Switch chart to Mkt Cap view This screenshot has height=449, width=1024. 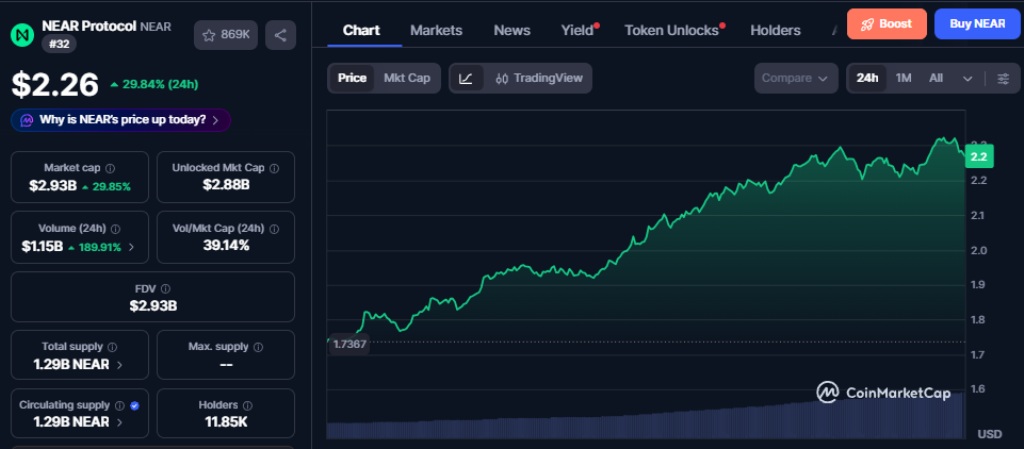[407, 78]
